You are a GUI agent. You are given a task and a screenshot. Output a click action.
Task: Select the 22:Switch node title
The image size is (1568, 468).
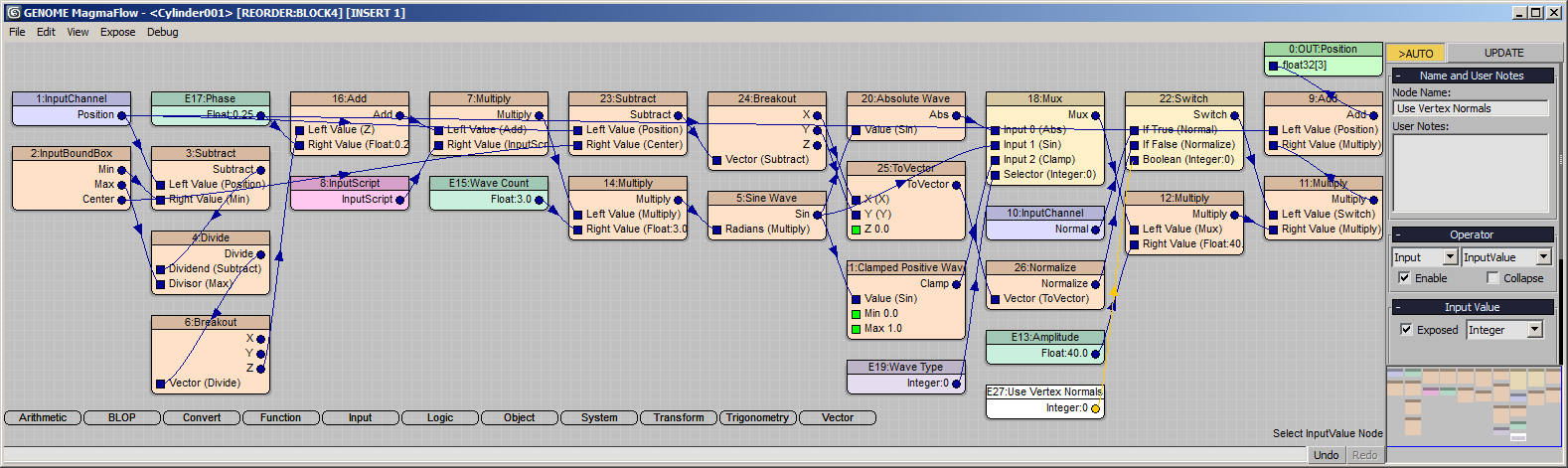point(1183,99)
